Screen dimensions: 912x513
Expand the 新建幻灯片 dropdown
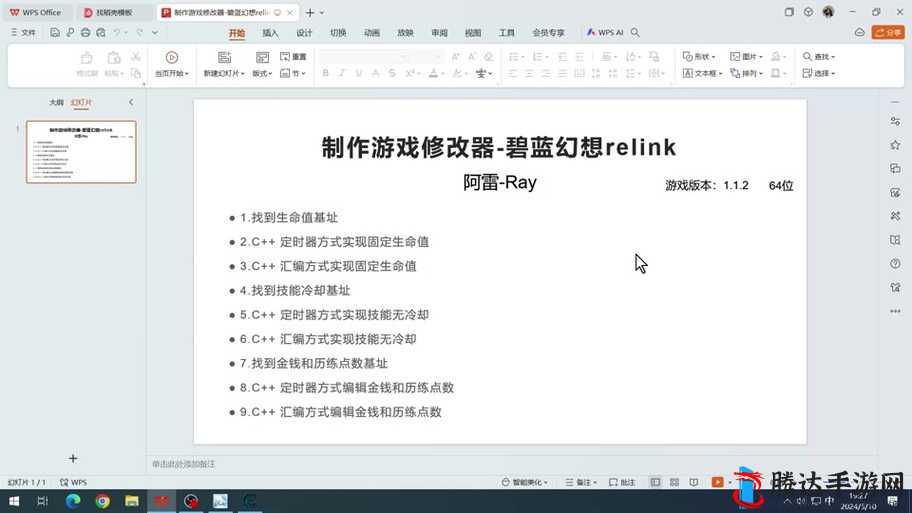pyautogui.click(x=224, y=73)
